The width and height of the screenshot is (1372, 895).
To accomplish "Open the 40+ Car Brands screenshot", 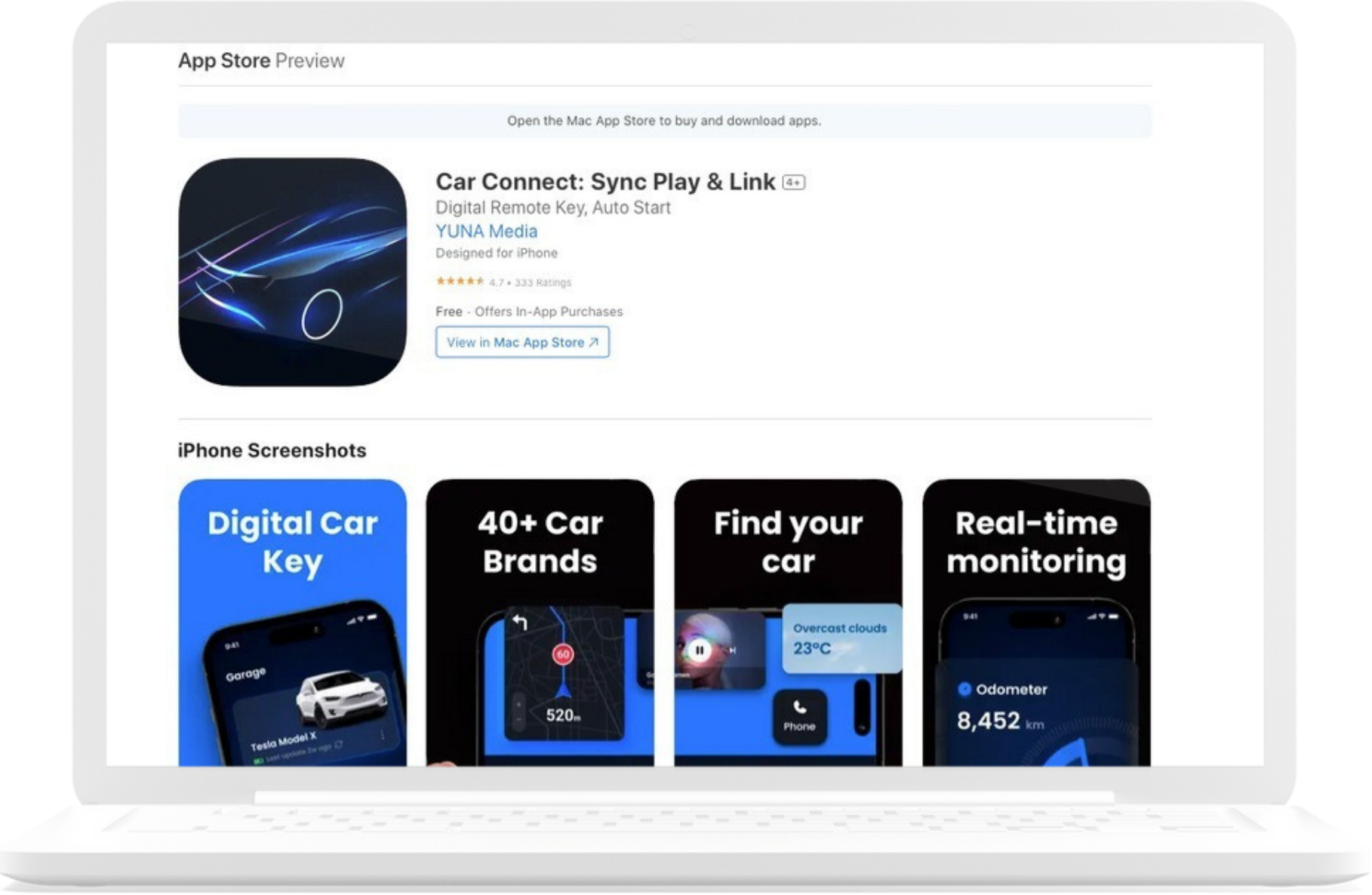I will click(540, 623).
